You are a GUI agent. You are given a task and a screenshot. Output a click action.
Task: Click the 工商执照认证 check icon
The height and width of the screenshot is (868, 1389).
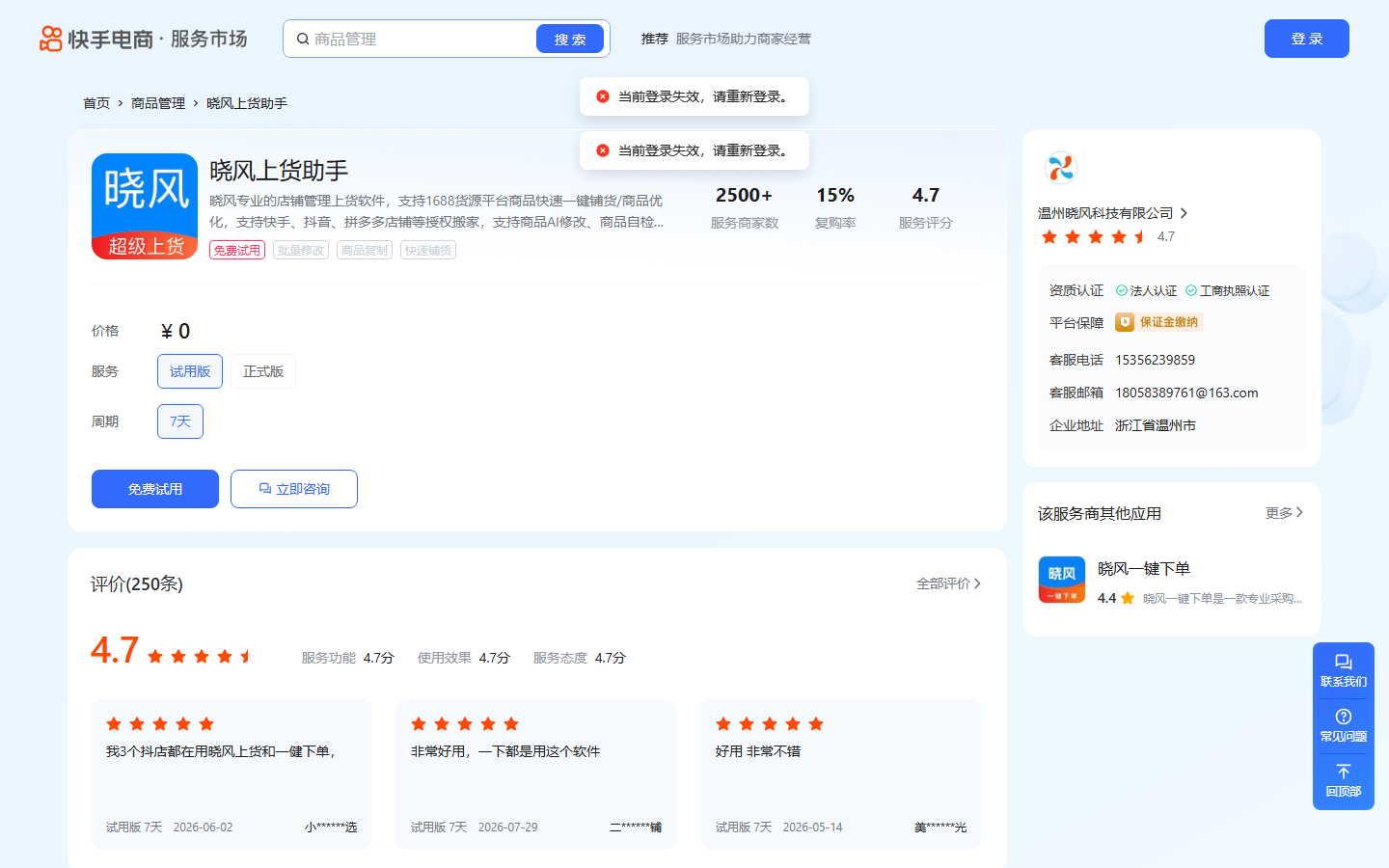click(1191, 290)
